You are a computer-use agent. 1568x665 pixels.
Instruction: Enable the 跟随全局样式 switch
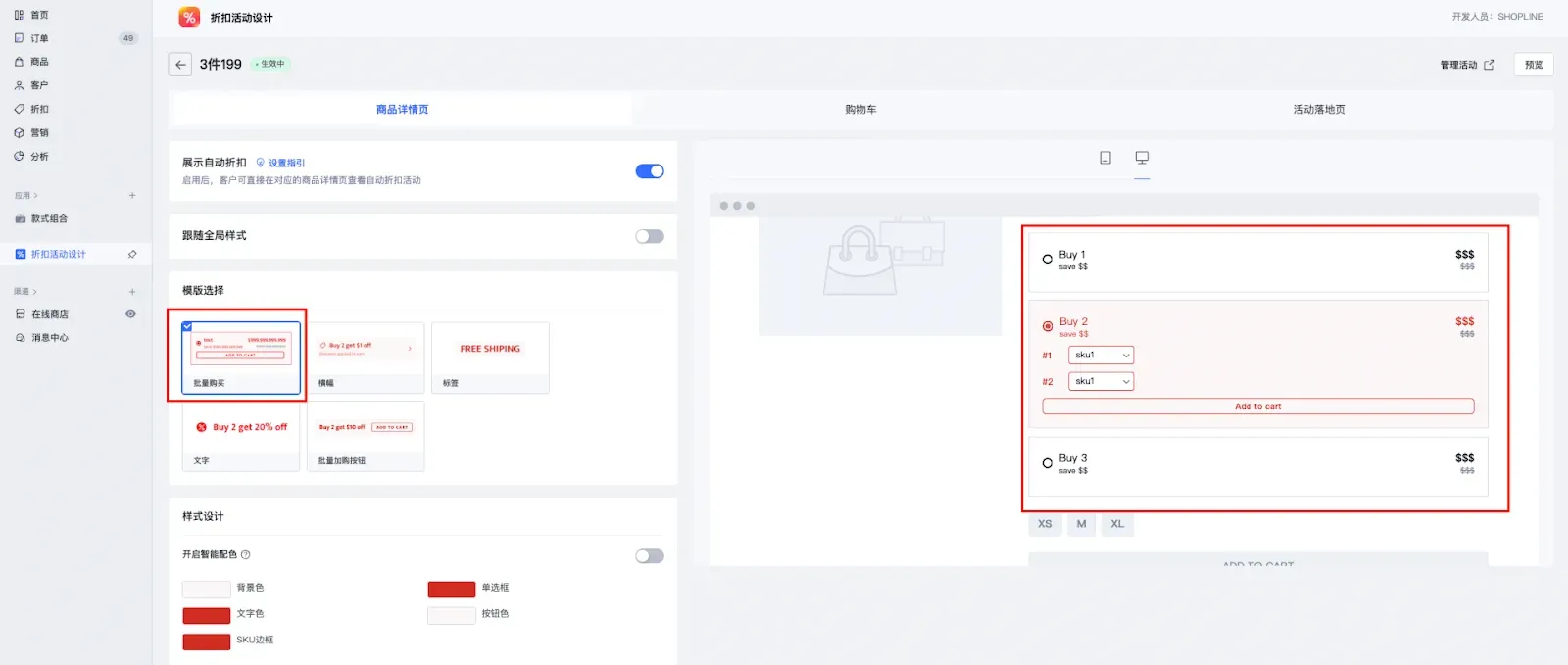650,236
